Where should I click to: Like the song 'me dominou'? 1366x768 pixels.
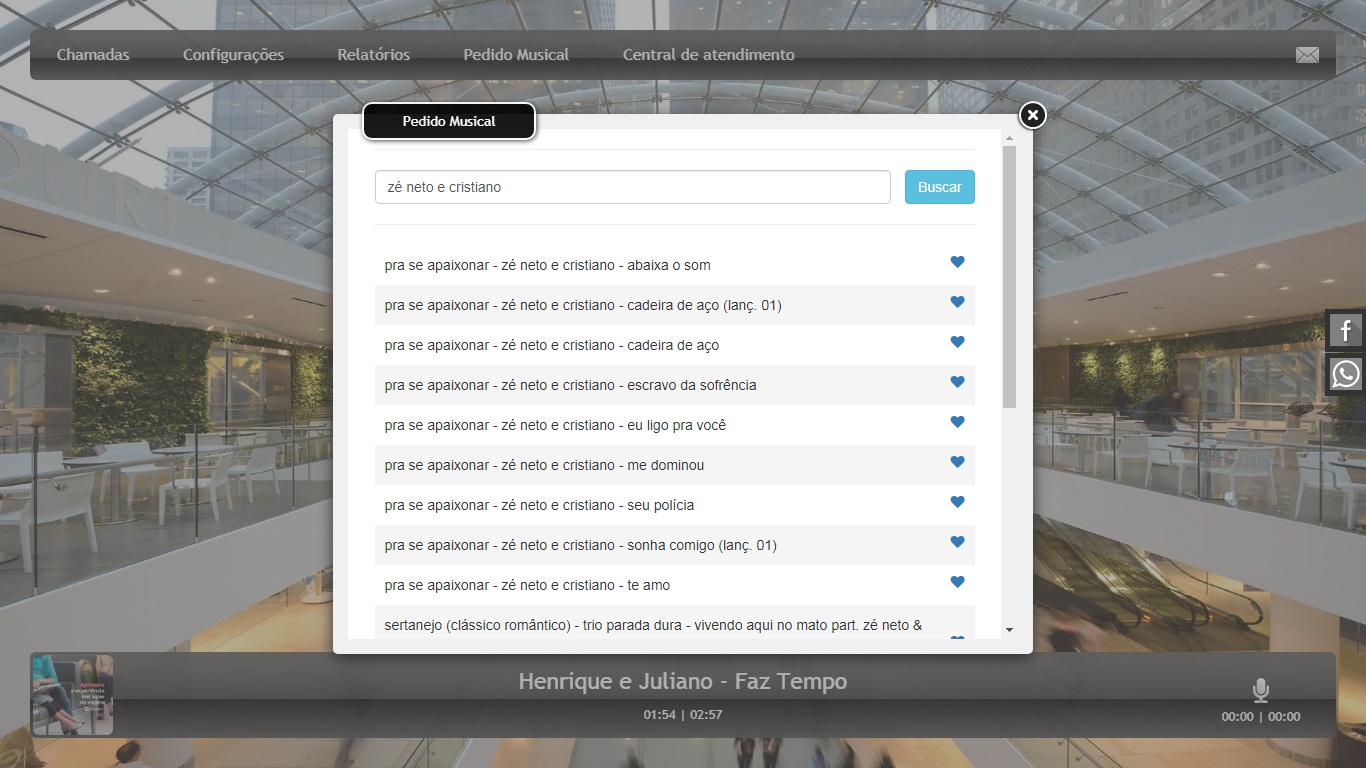click(x=957, y=462)
